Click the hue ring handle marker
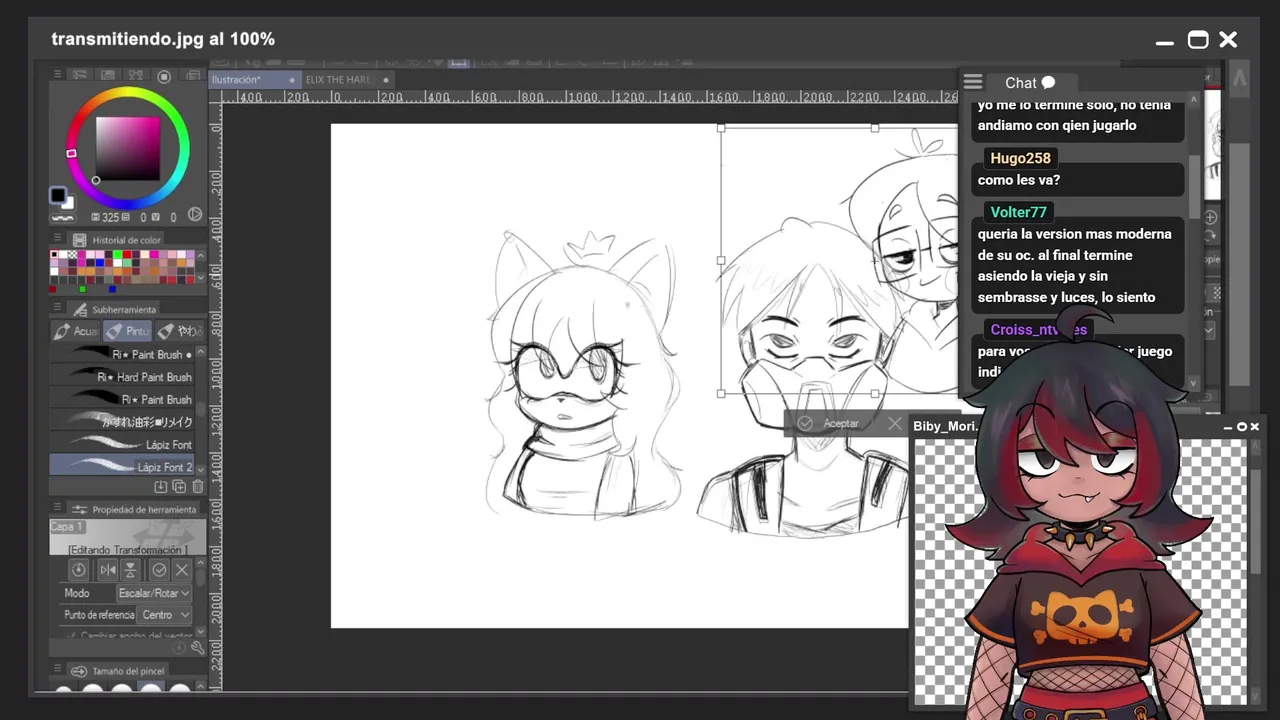 (71, 153)
